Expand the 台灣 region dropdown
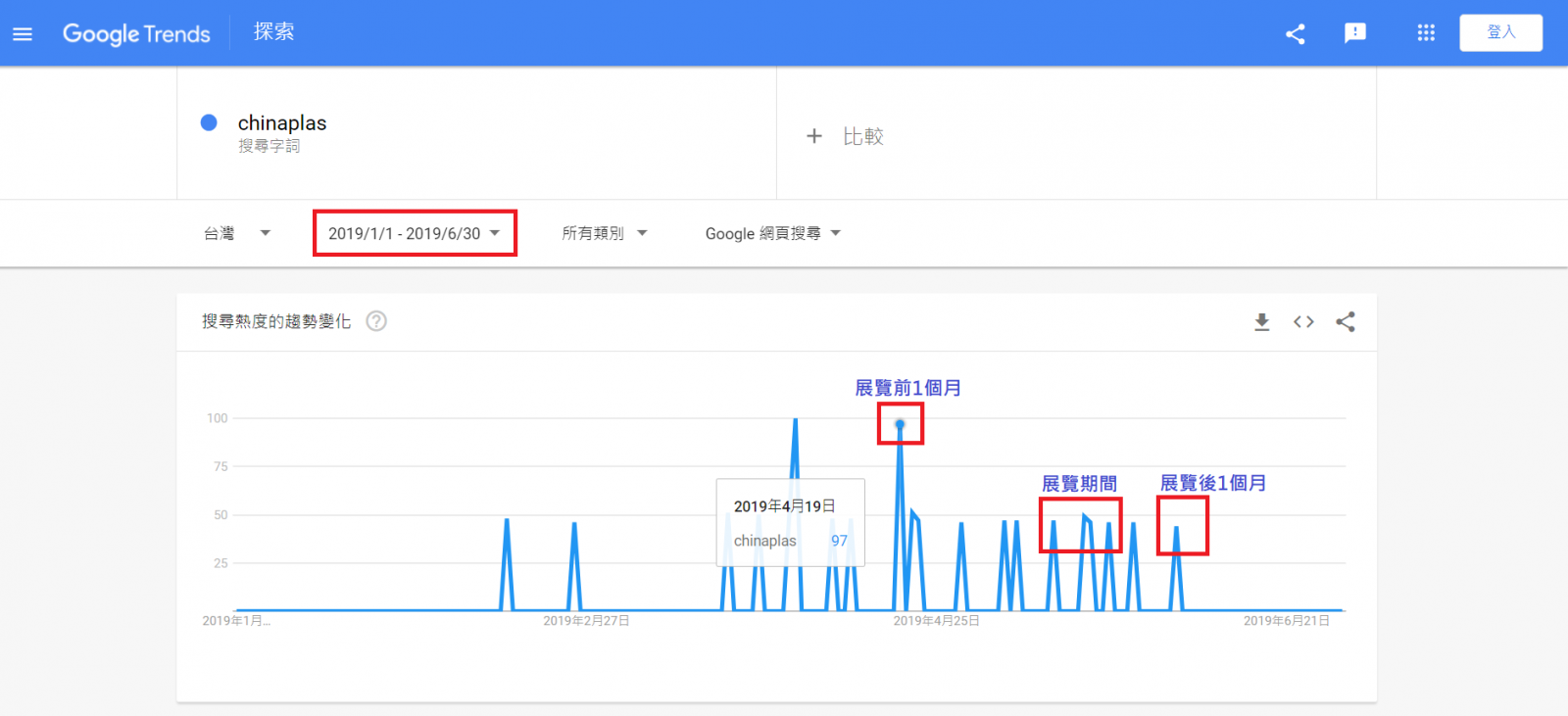 tap(237, 233)
